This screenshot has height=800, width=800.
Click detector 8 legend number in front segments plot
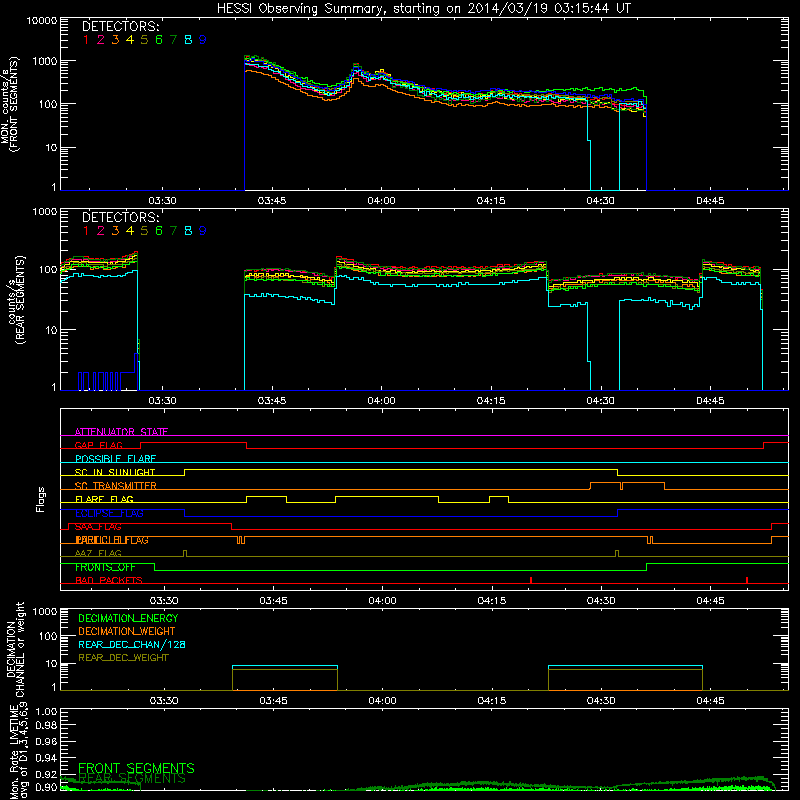[188, 40]
